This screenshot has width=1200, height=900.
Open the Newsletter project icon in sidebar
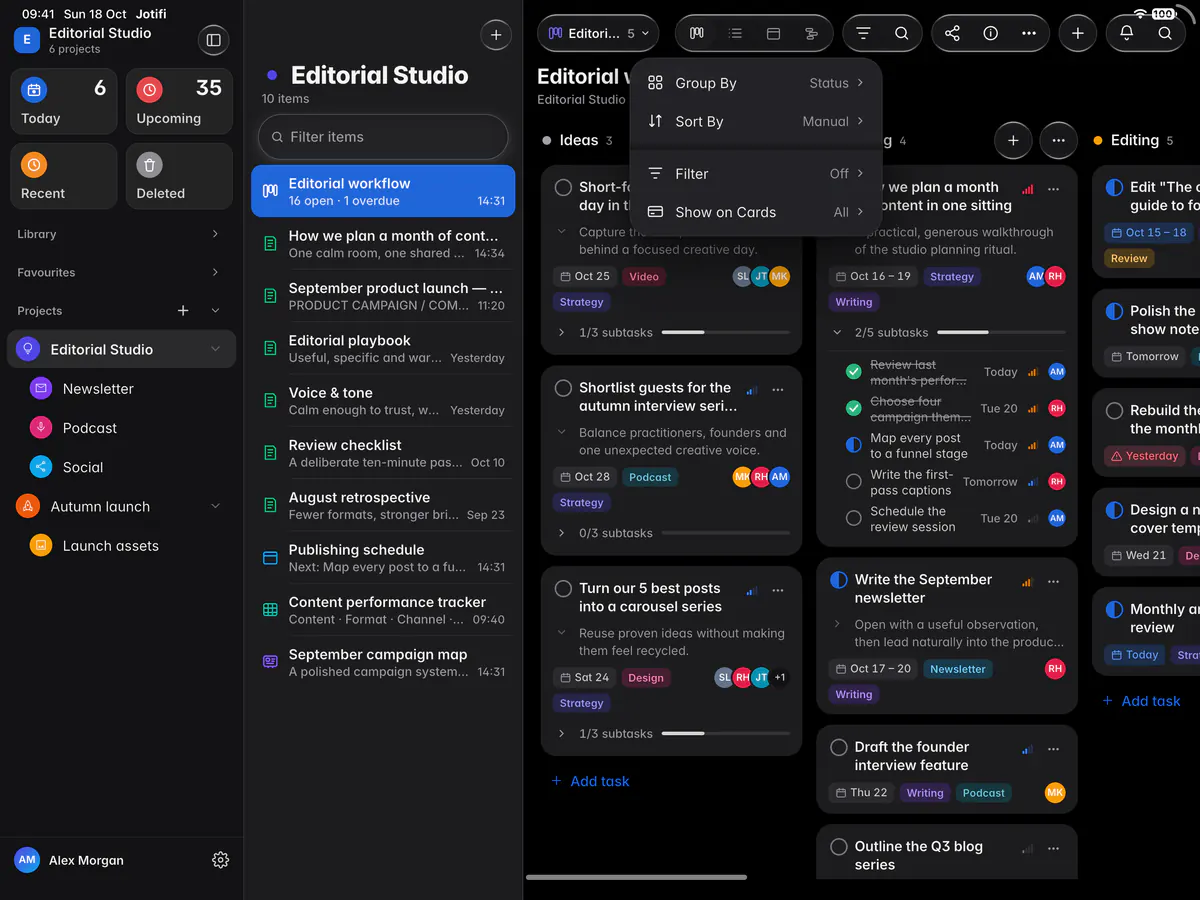click(41, 388)
